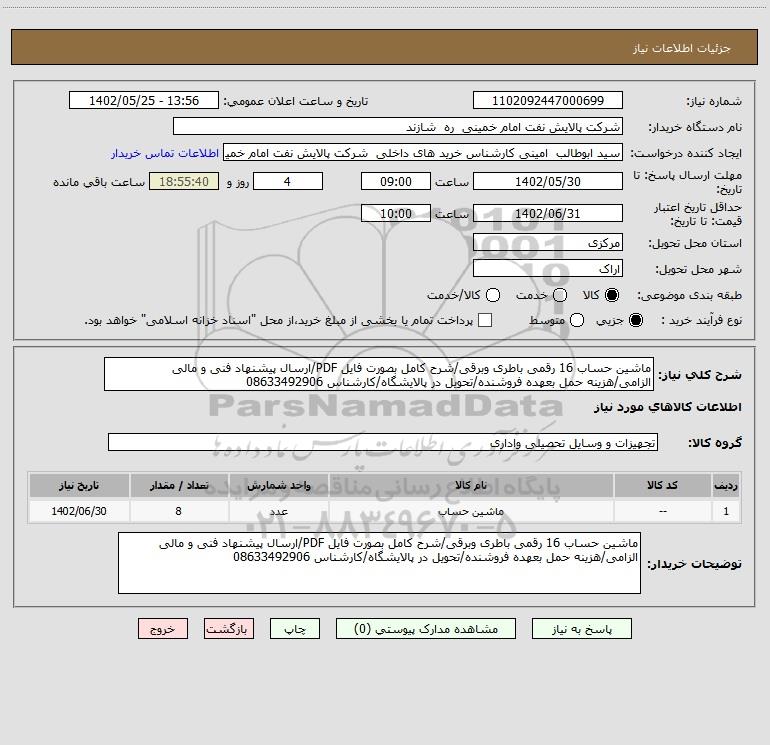The height and width of the screenshot is (745, 770).
Task: Select the خدمت radio button
Action: (560, 295)
